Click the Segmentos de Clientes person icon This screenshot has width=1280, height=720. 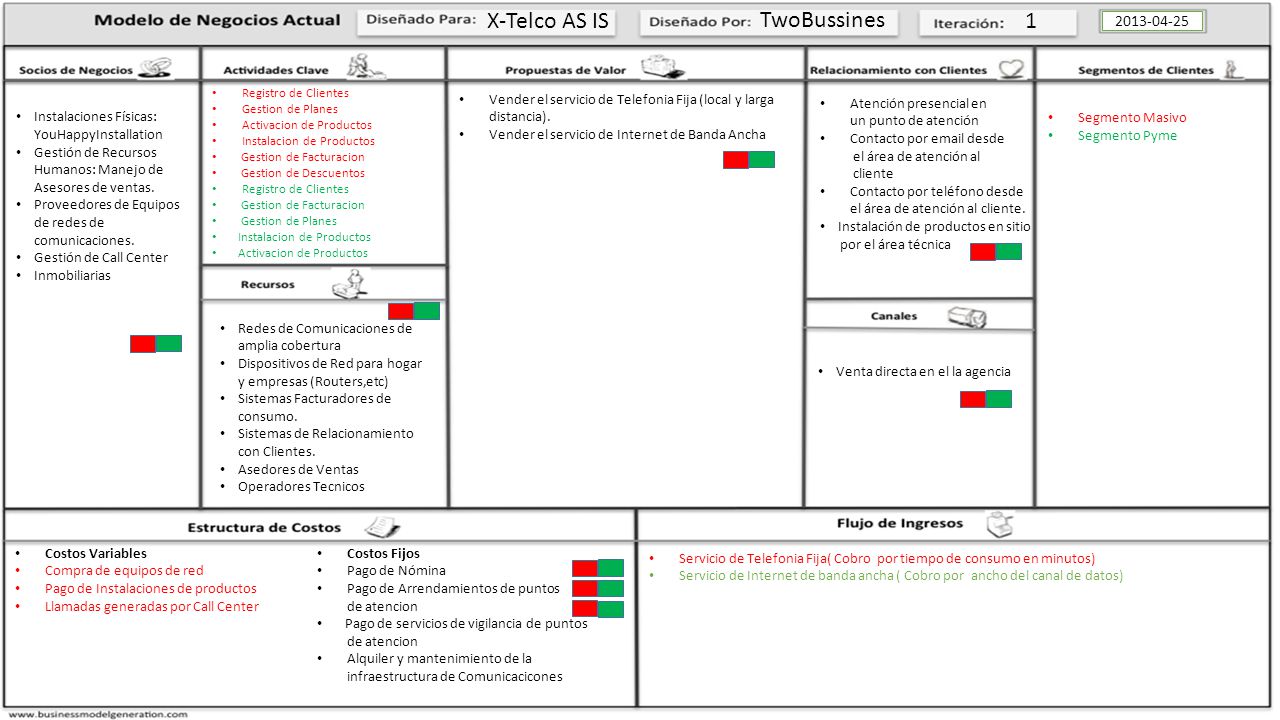(1235, 68)
